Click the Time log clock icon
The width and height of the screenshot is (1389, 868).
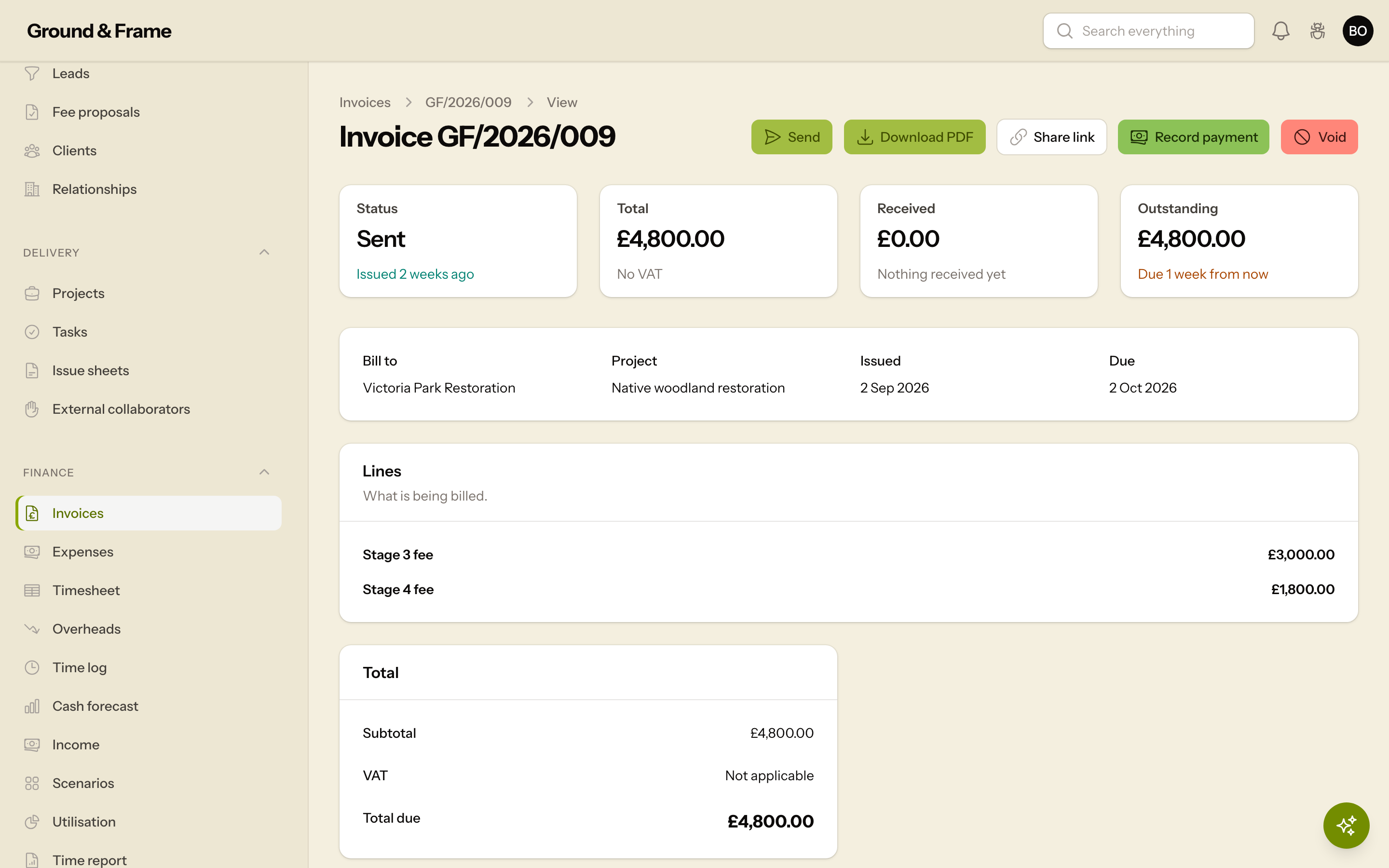pyautogui.click(x=32, y=667)
